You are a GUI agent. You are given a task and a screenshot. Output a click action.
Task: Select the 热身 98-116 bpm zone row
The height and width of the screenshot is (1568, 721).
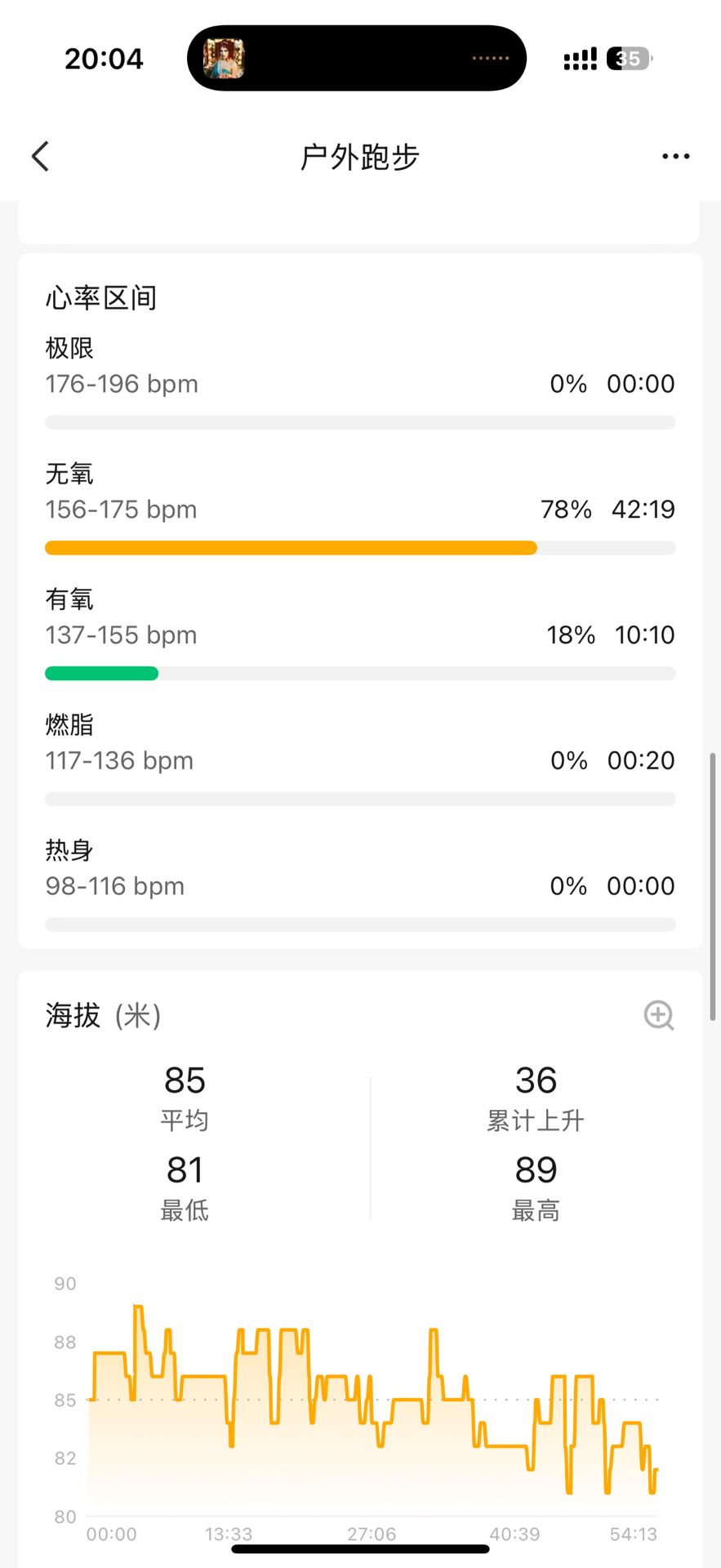[359, 870]
